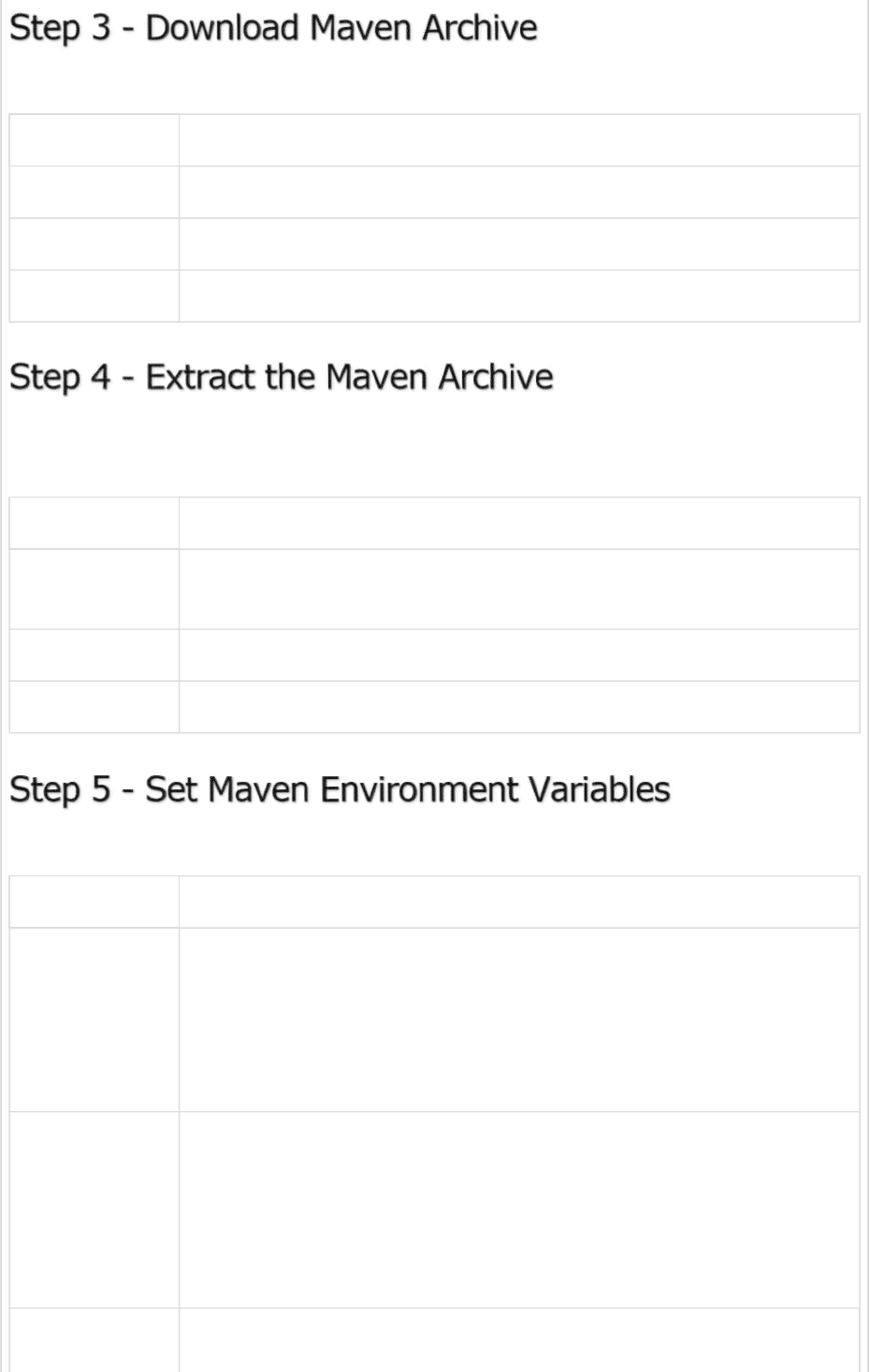Click the "Step 4 - Extract the Maven Archive" heading
The image size is (869, 1372).
click(x=281, y=377)
